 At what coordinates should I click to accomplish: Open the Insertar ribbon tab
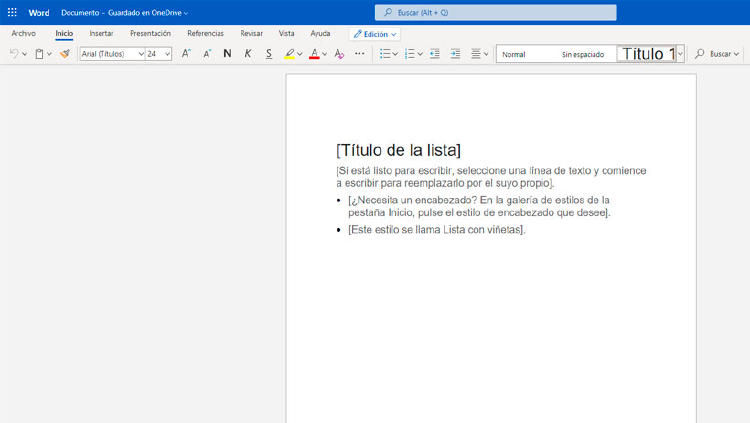[x=101, y=33]
